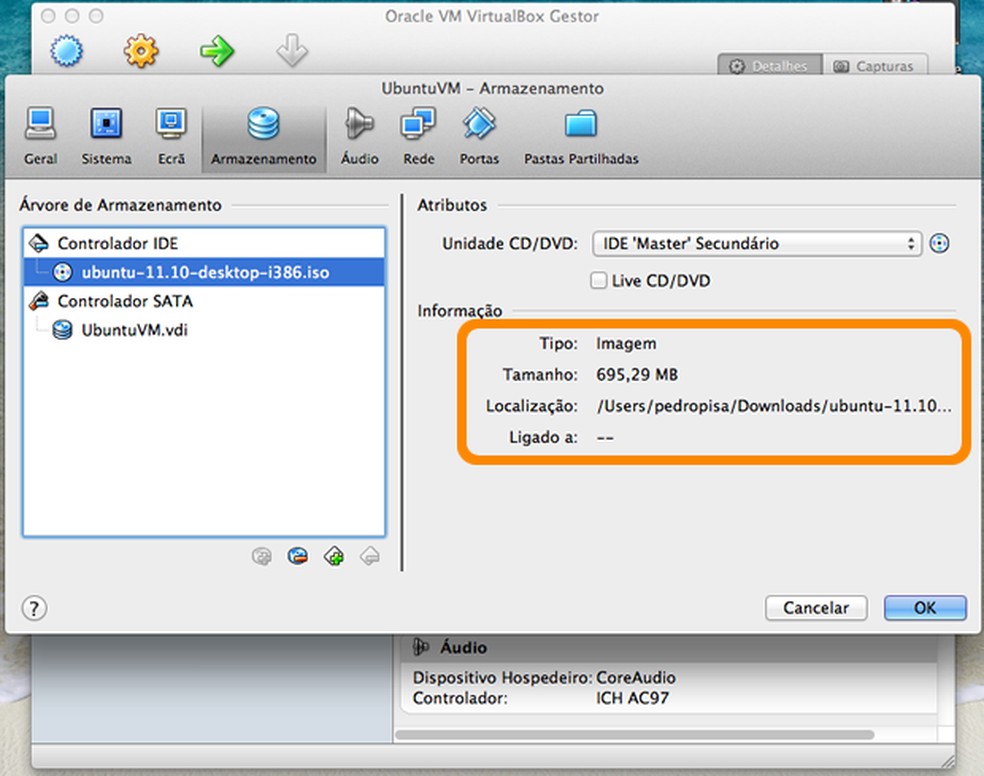The height and width of the screenshot is (776, 984).
Task: Click the horizontal scrollbar in Gestor window
Action: tap(634, 735)
